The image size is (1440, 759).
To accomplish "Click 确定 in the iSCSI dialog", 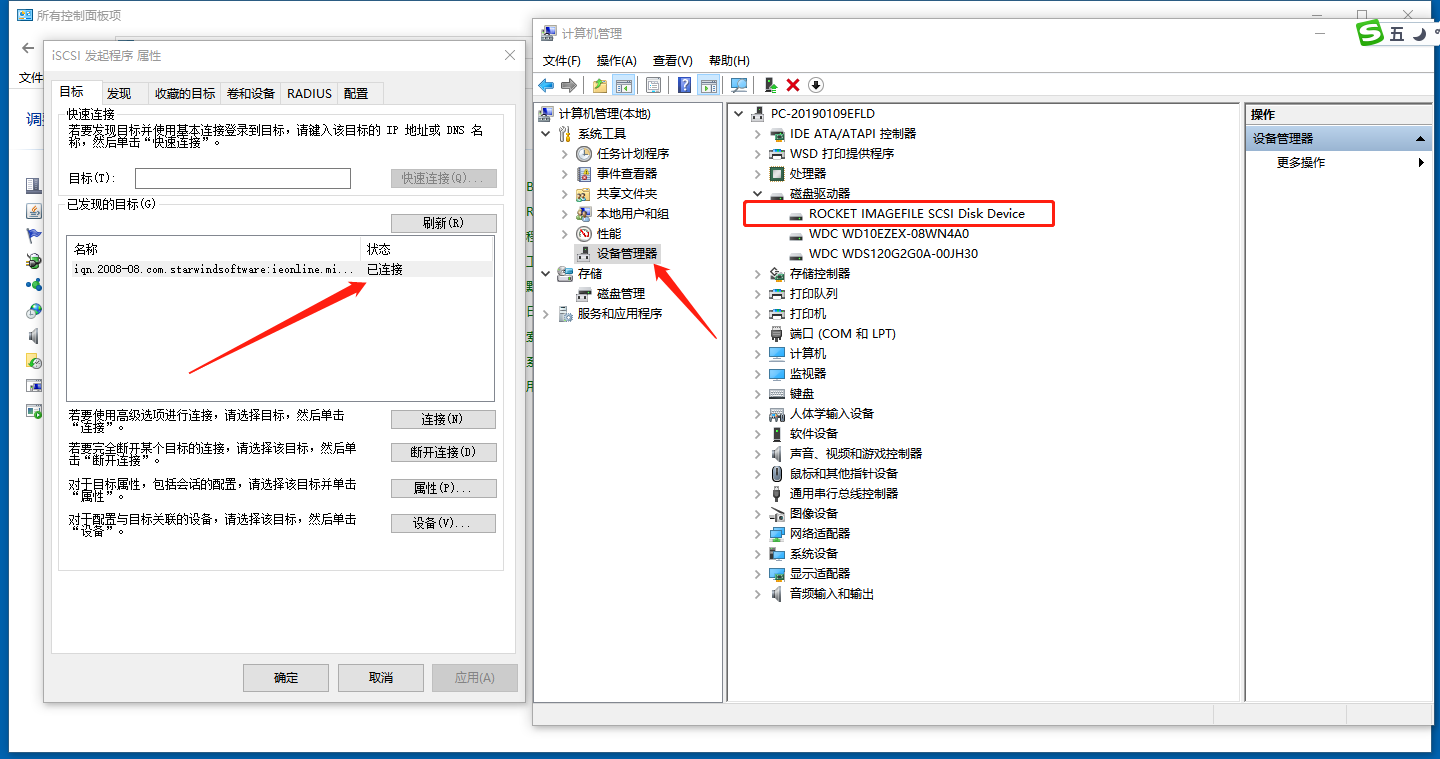I will [x=286, y=677].
